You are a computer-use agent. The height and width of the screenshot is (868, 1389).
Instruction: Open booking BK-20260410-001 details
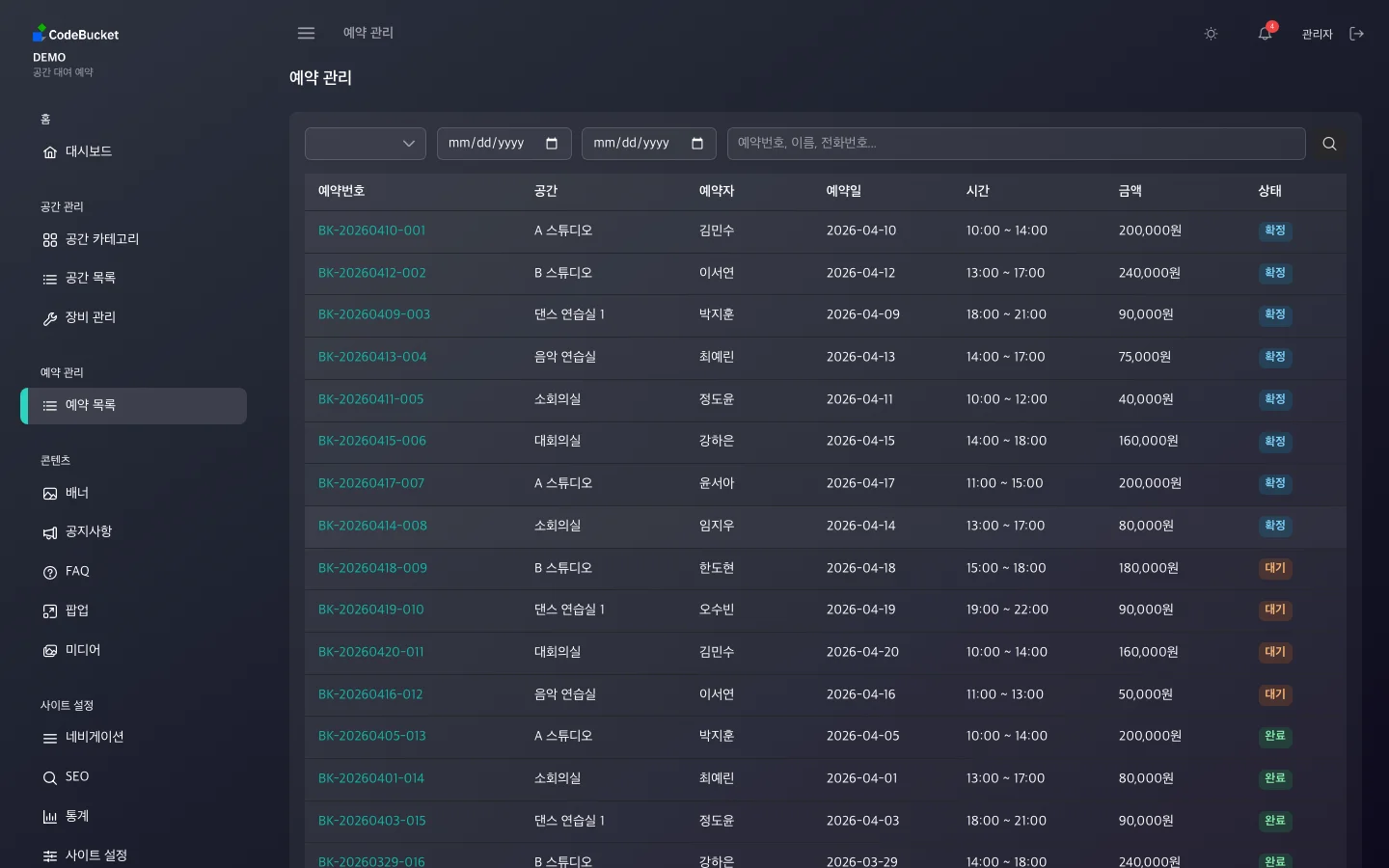[371, 231]
